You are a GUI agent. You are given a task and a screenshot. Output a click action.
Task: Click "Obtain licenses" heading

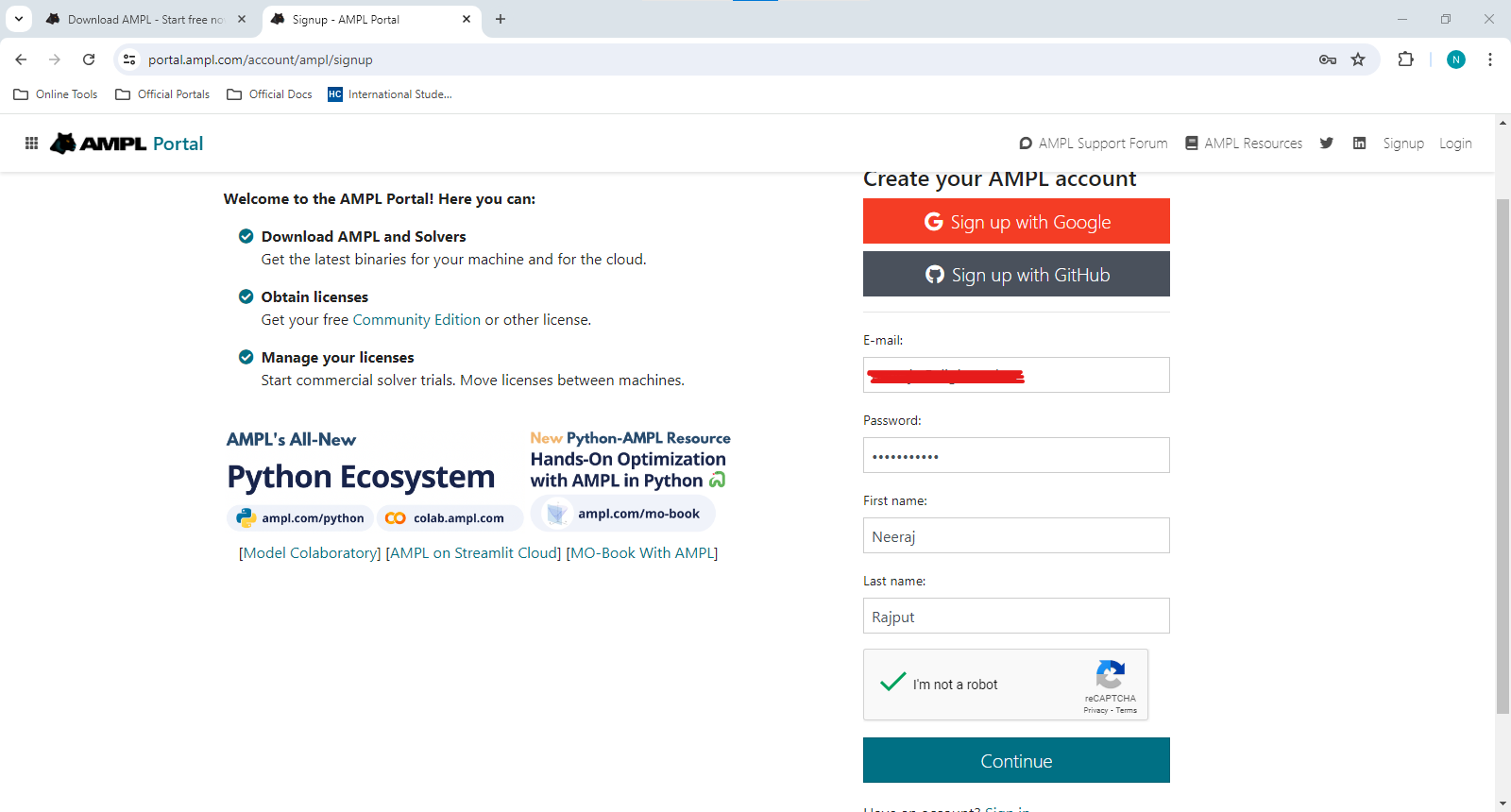click(x=314, y=297)
